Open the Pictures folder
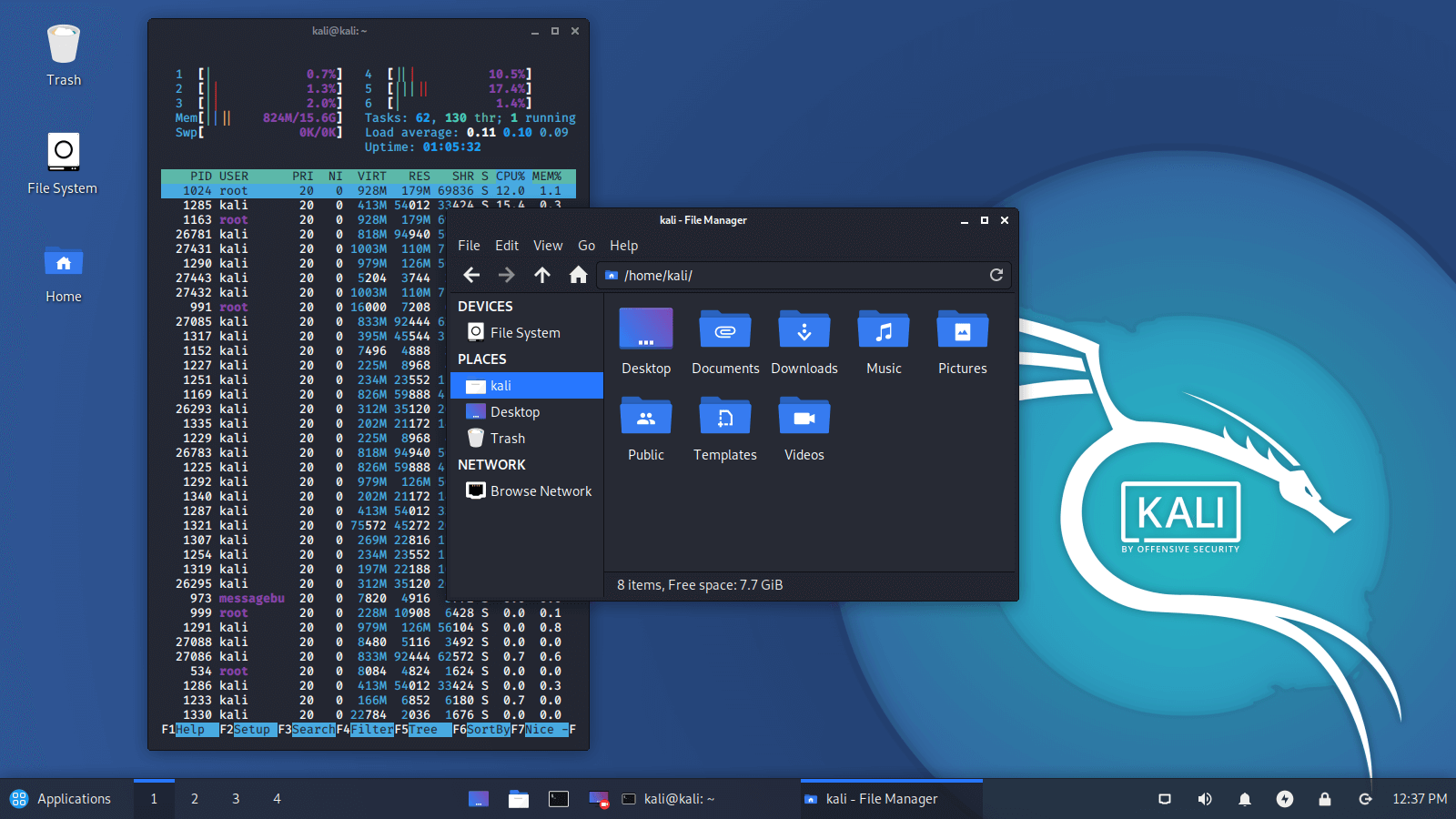The image size is (1456, 819). 962,329
